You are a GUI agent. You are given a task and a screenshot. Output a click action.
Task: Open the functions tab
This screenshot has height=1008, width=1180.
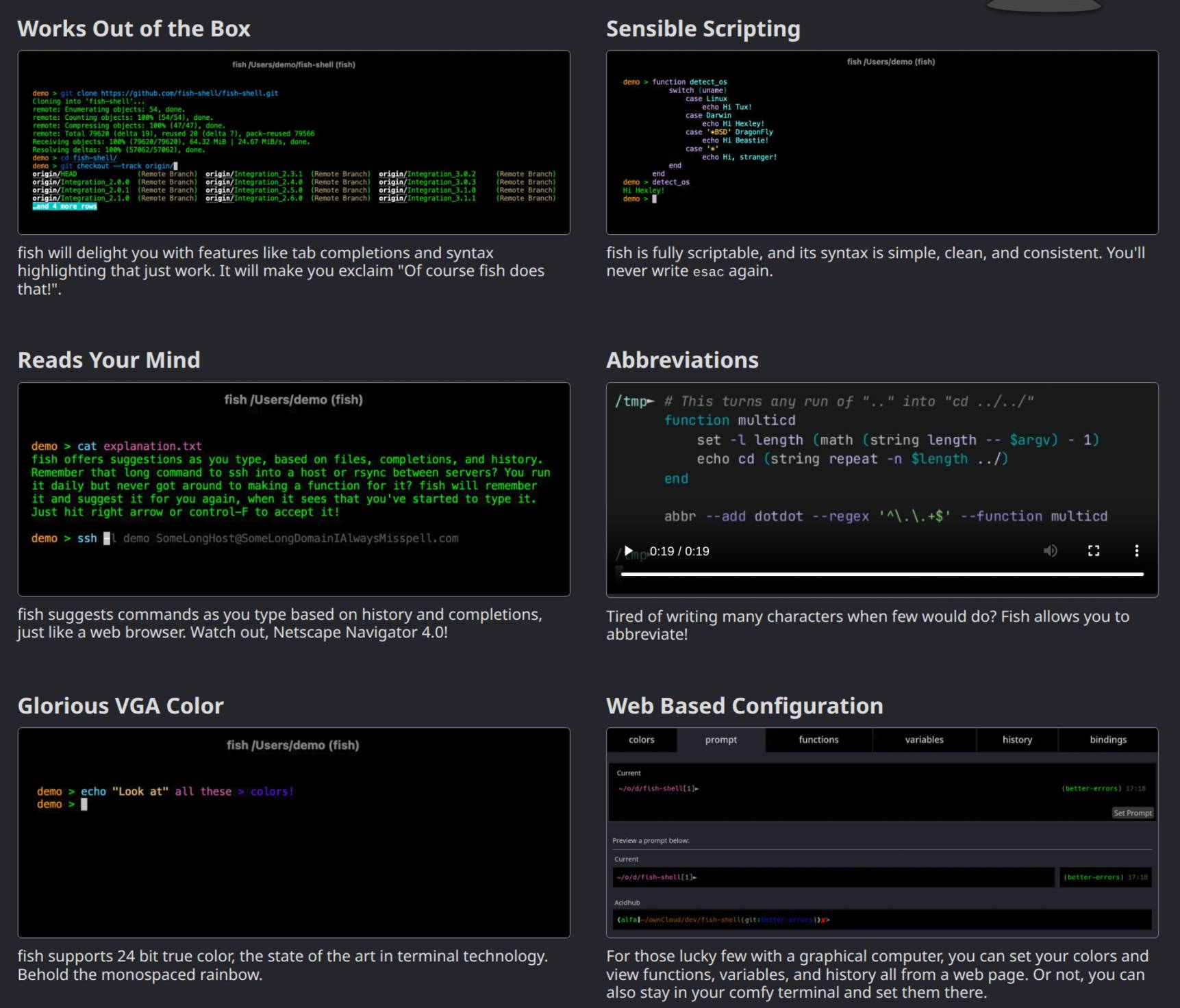pos(818,740)
